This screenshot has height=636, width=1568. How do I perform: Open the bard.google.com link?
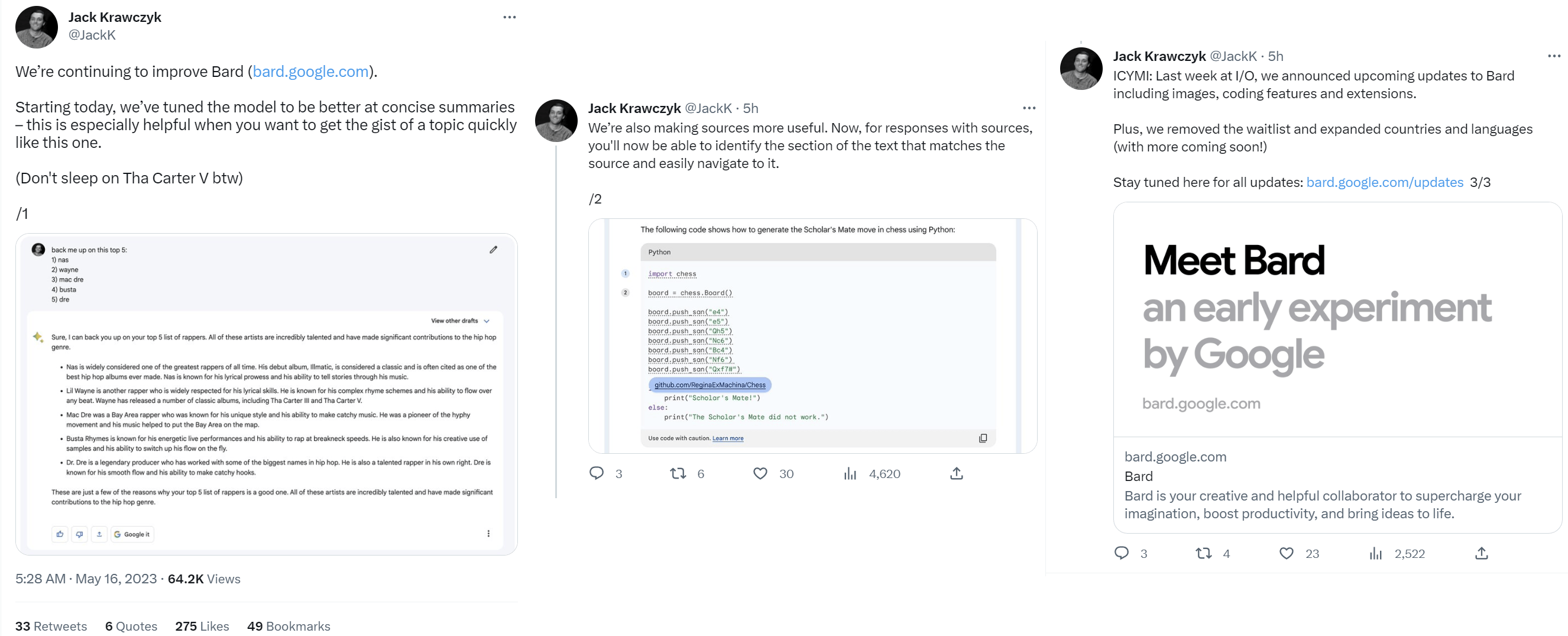point(310,71)
